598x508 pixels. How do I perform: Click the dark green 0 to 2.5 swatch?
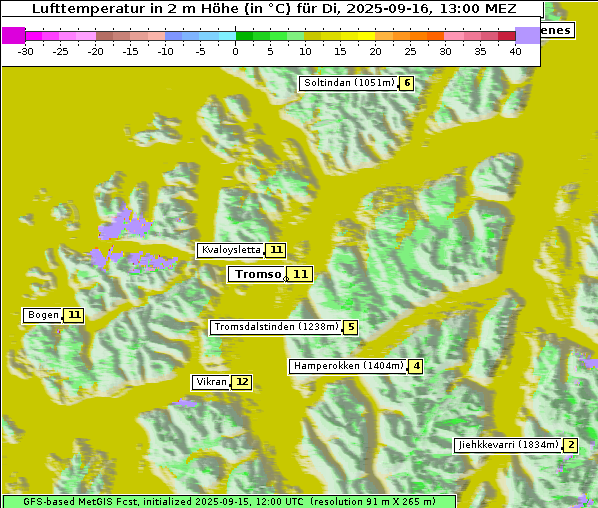point(244,36)
